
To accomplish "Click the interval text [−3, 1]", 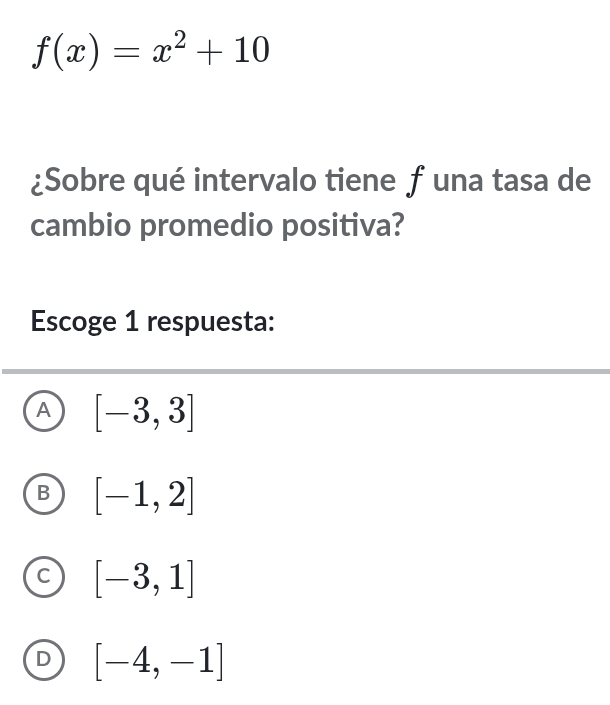I will tap(143, 578).
